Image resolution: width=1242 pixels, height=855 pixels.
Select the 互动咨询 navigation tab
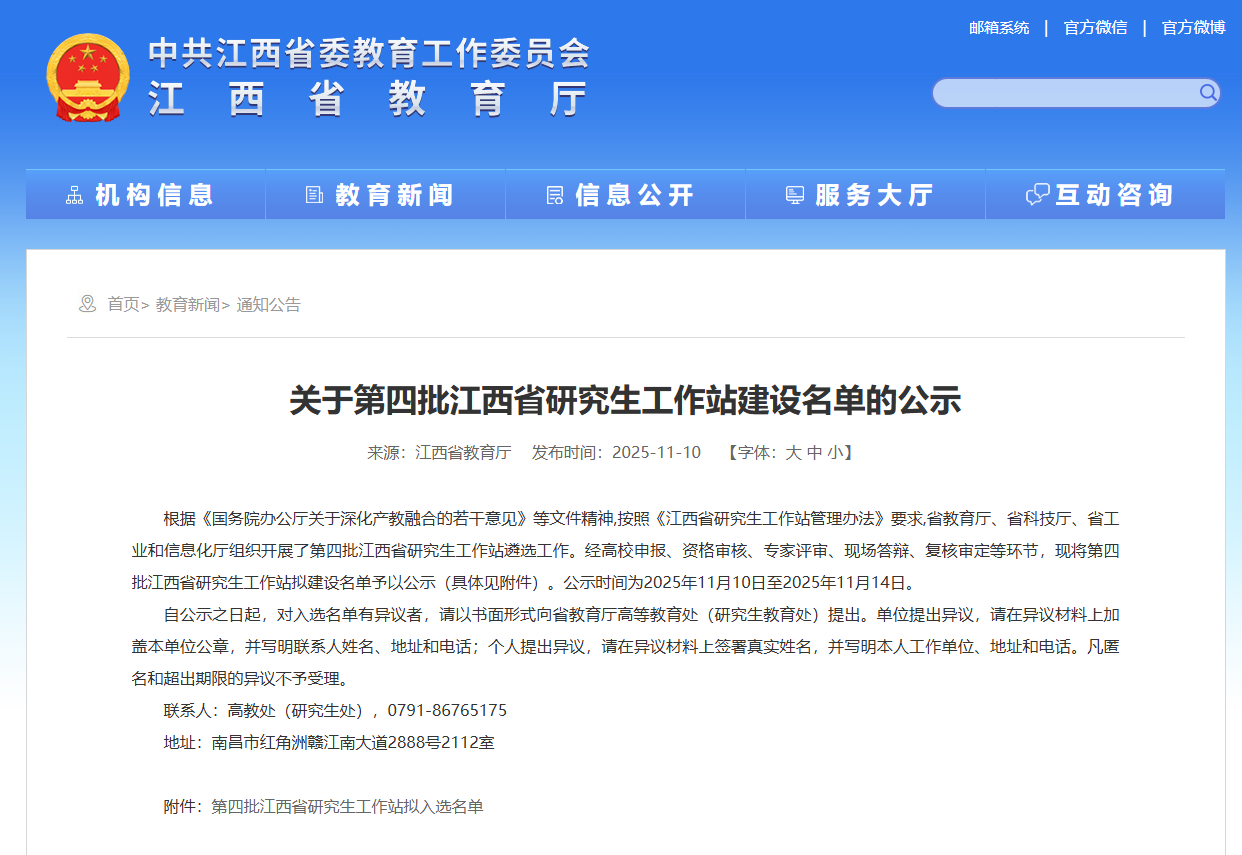(x=1114, y=195)
